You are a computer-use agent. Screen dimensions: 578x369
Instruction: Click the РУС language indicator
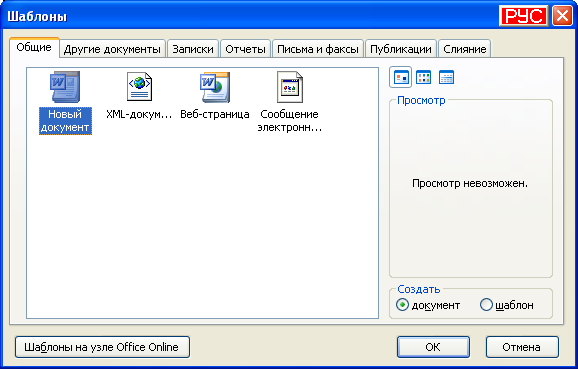523,16
